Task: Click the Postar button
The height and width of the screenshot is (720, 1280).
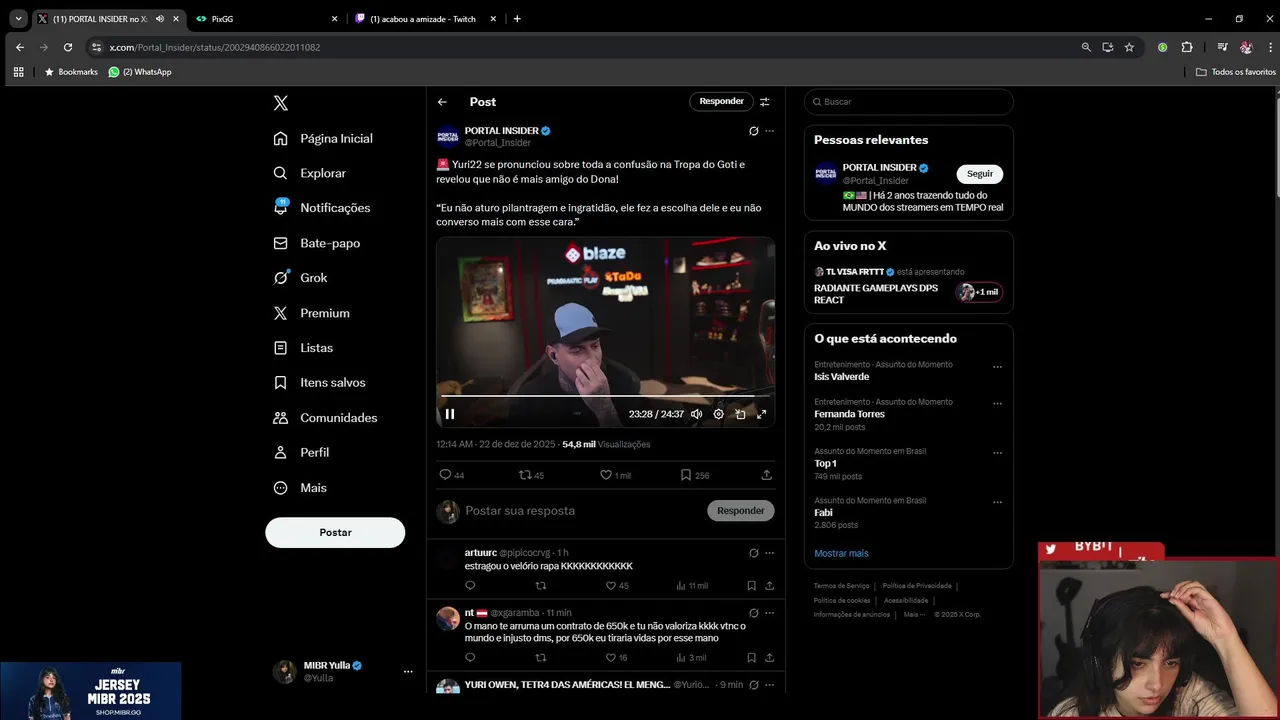Action: pyautogui.click(x=335, y=532)
